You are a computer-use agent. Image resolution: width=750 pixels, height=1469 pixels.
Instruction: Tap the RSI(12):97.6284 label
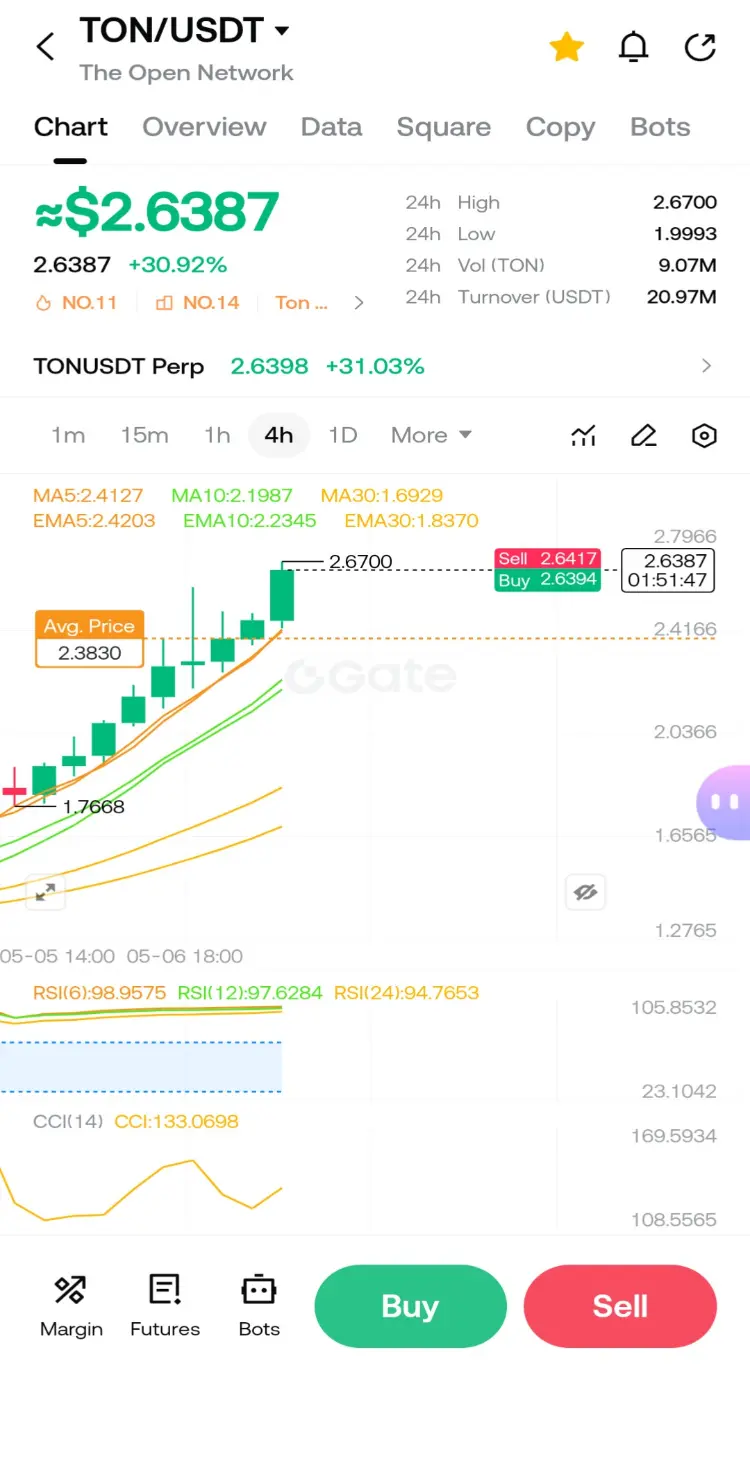(x=250, y=993)
